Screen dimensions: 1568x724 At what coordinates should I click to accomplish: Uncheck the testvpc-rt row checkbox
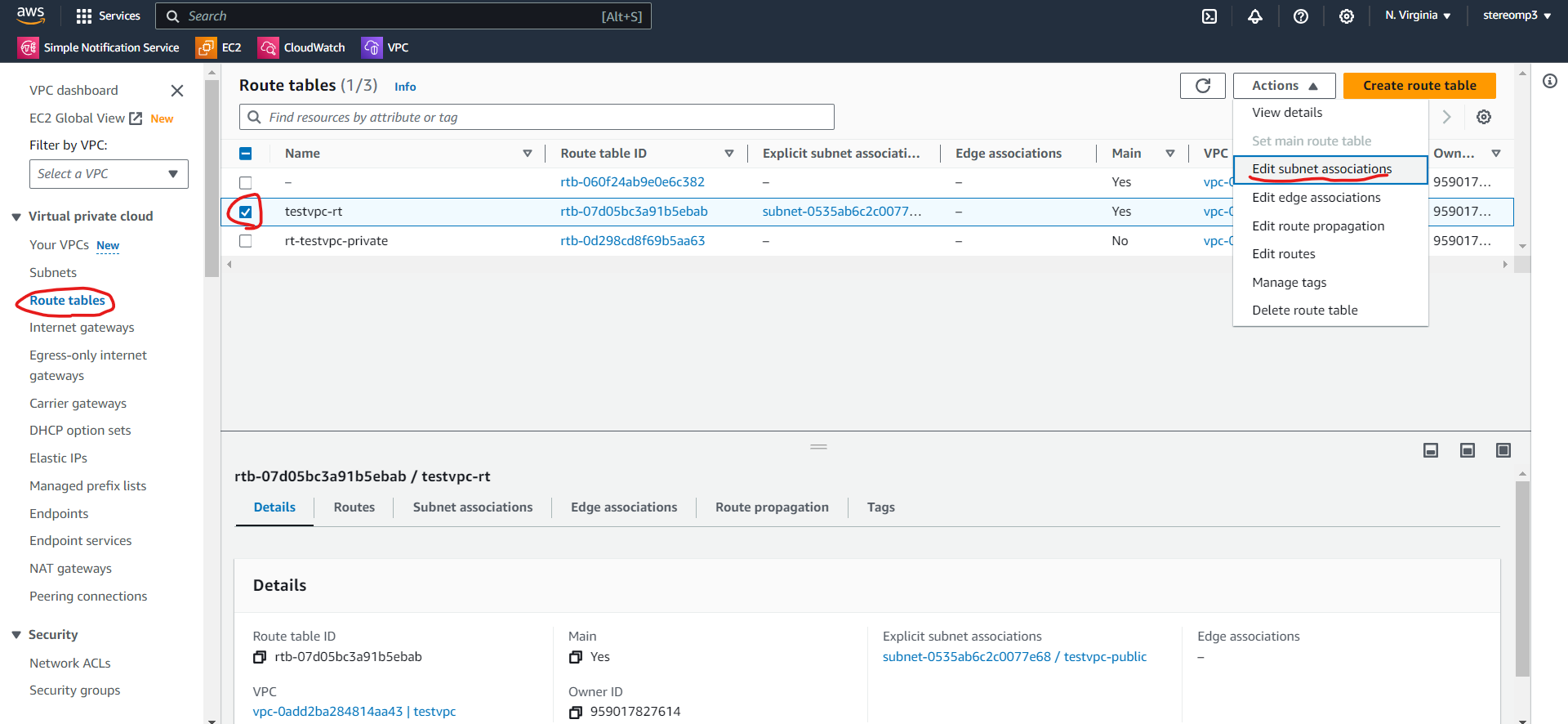[246, 212]
